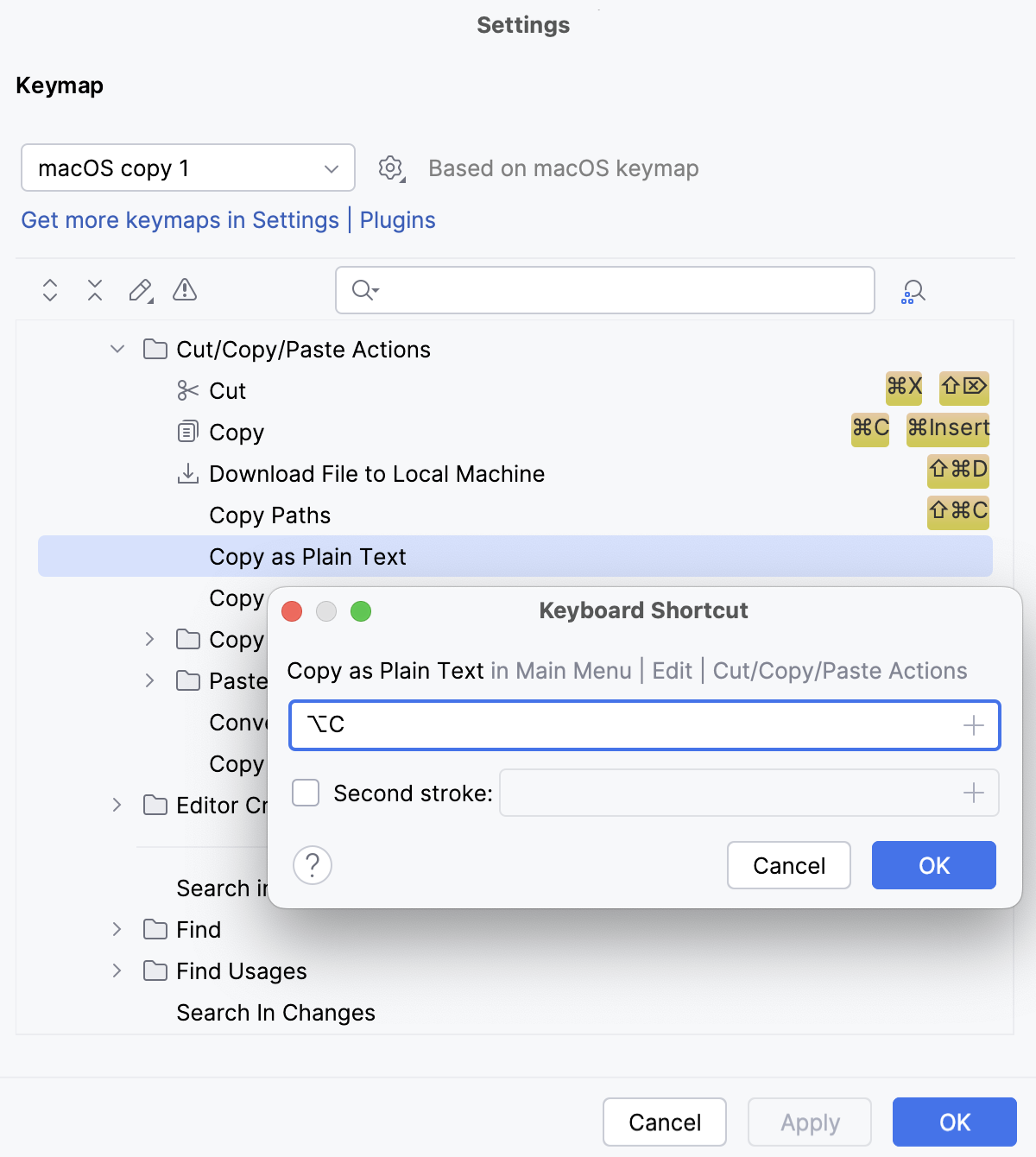Confirm the Keyboard Shortcut dialog with OK

coord(933,865)
